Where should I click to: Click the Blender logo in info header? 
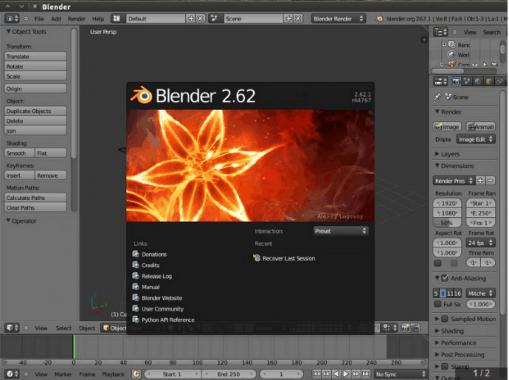click(x=380, y=19)
